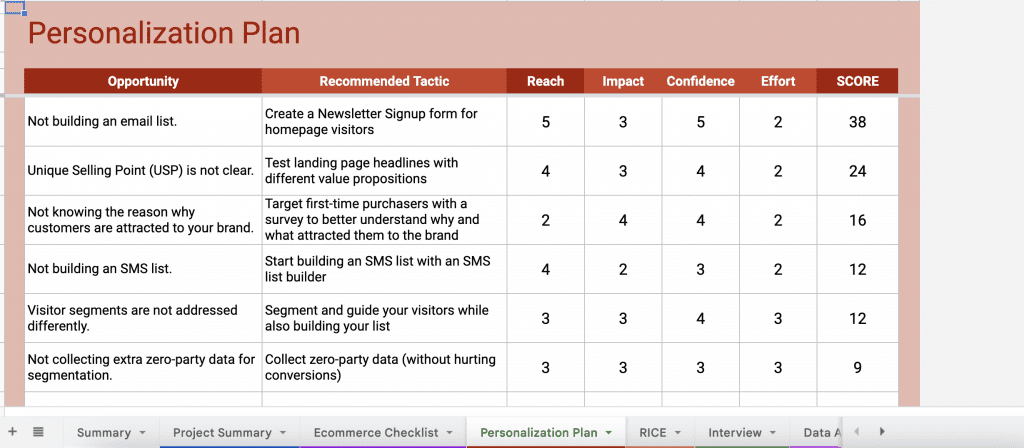Select the Opportunity header cell
Viewport: 1024px width, 448px height.
[x=143, y=81]
